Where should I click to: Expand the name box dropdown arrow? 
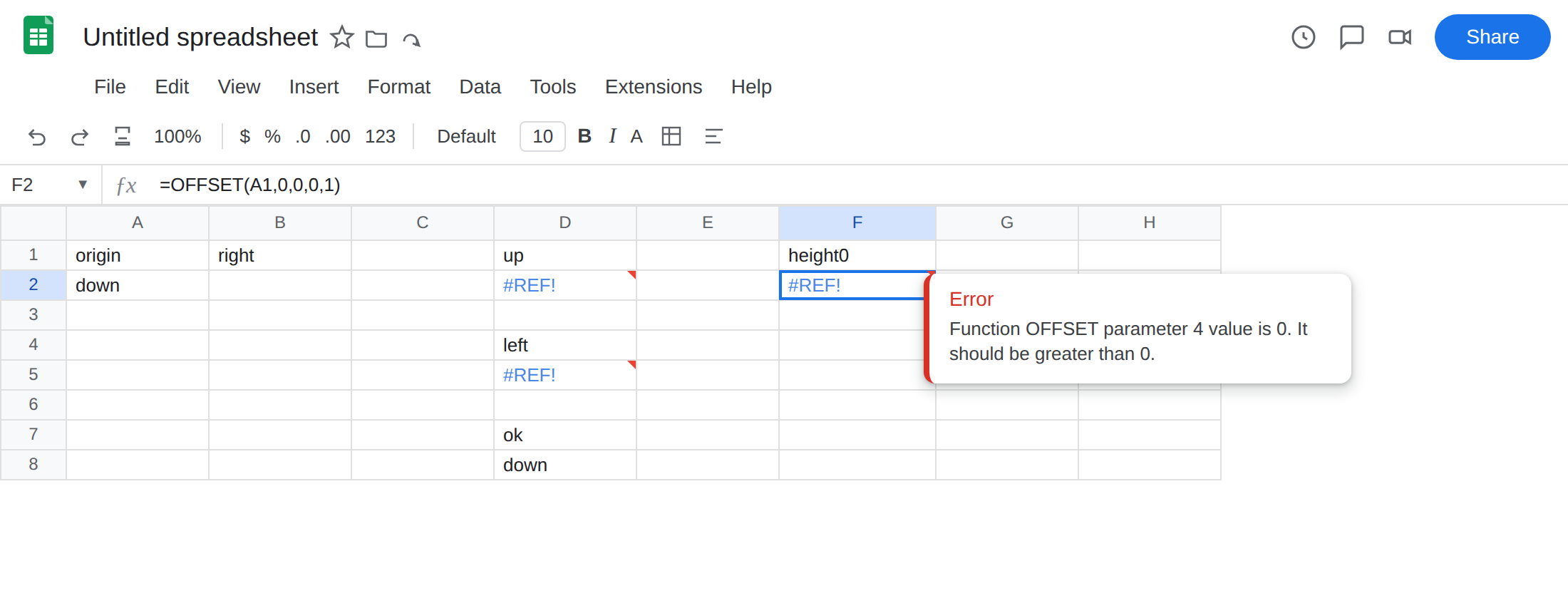pos(83,185)
